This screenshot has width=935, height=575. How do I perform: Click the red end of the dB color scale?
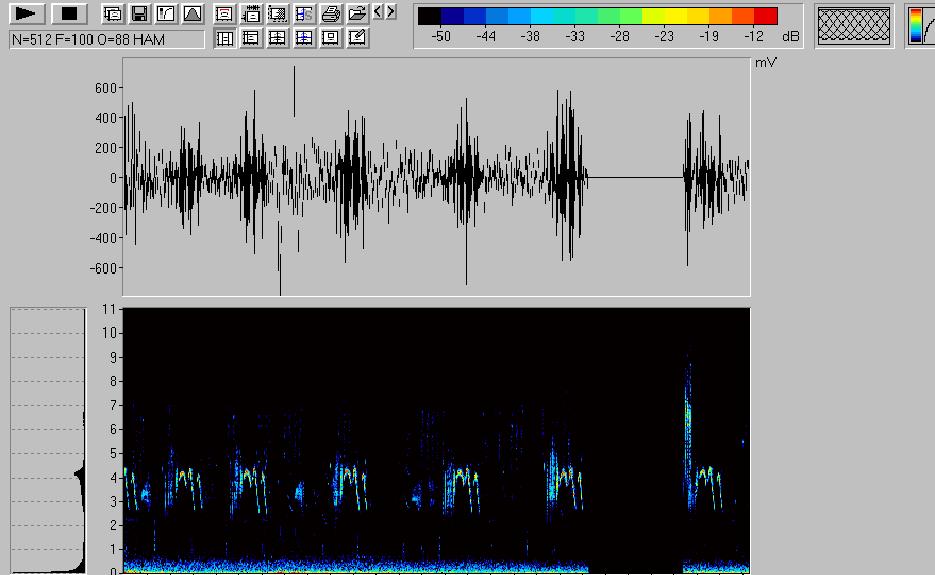tap(766, 16)
